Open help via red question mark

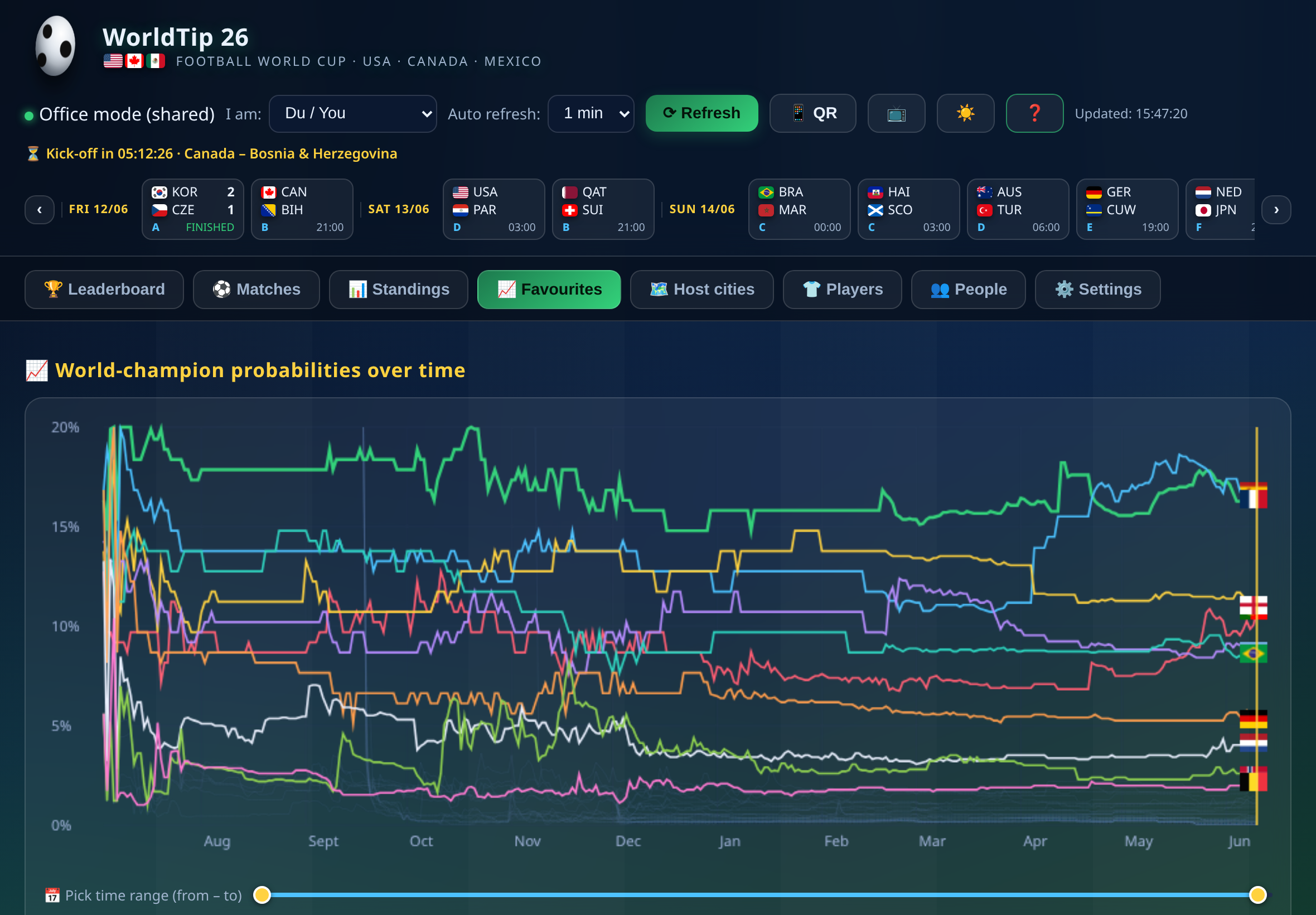pos(1035,113)
